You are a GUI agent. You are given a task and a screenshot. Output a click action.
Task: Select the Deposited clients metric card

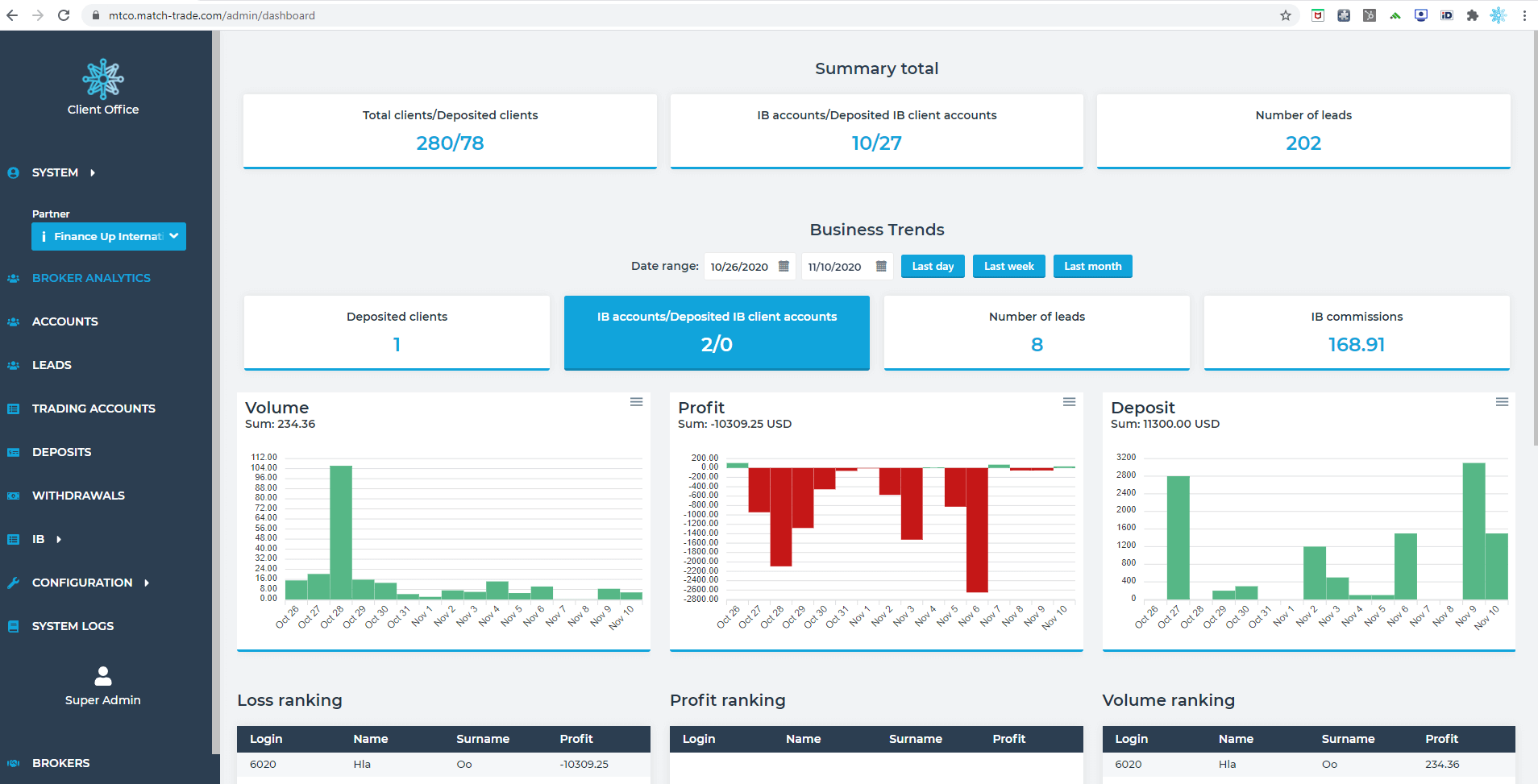point(396,332)
